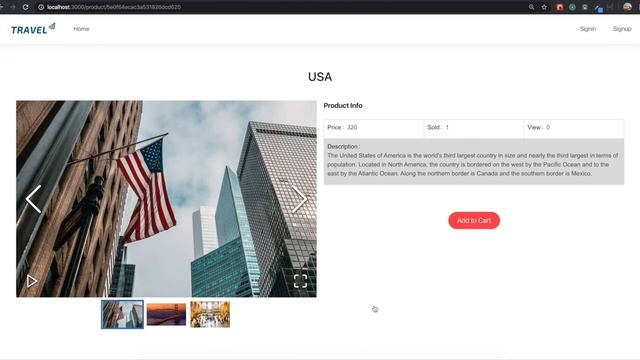The height and width of the screenshot is (360, 640).
Task: Open the Signin page
Action: coord(588,29)
